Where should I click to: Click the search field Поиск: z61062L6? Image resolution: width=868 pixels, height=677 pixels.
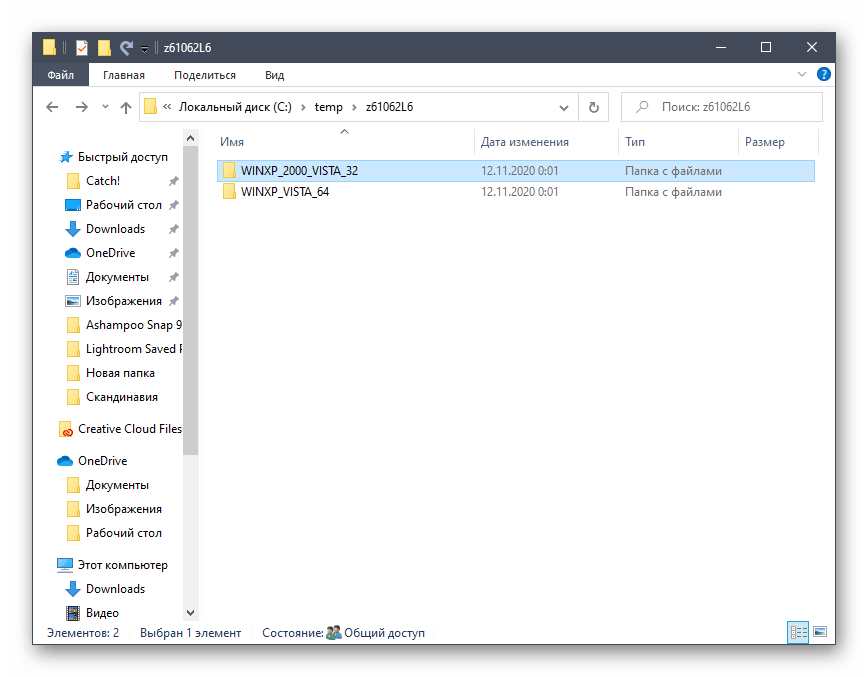point(722,107)
